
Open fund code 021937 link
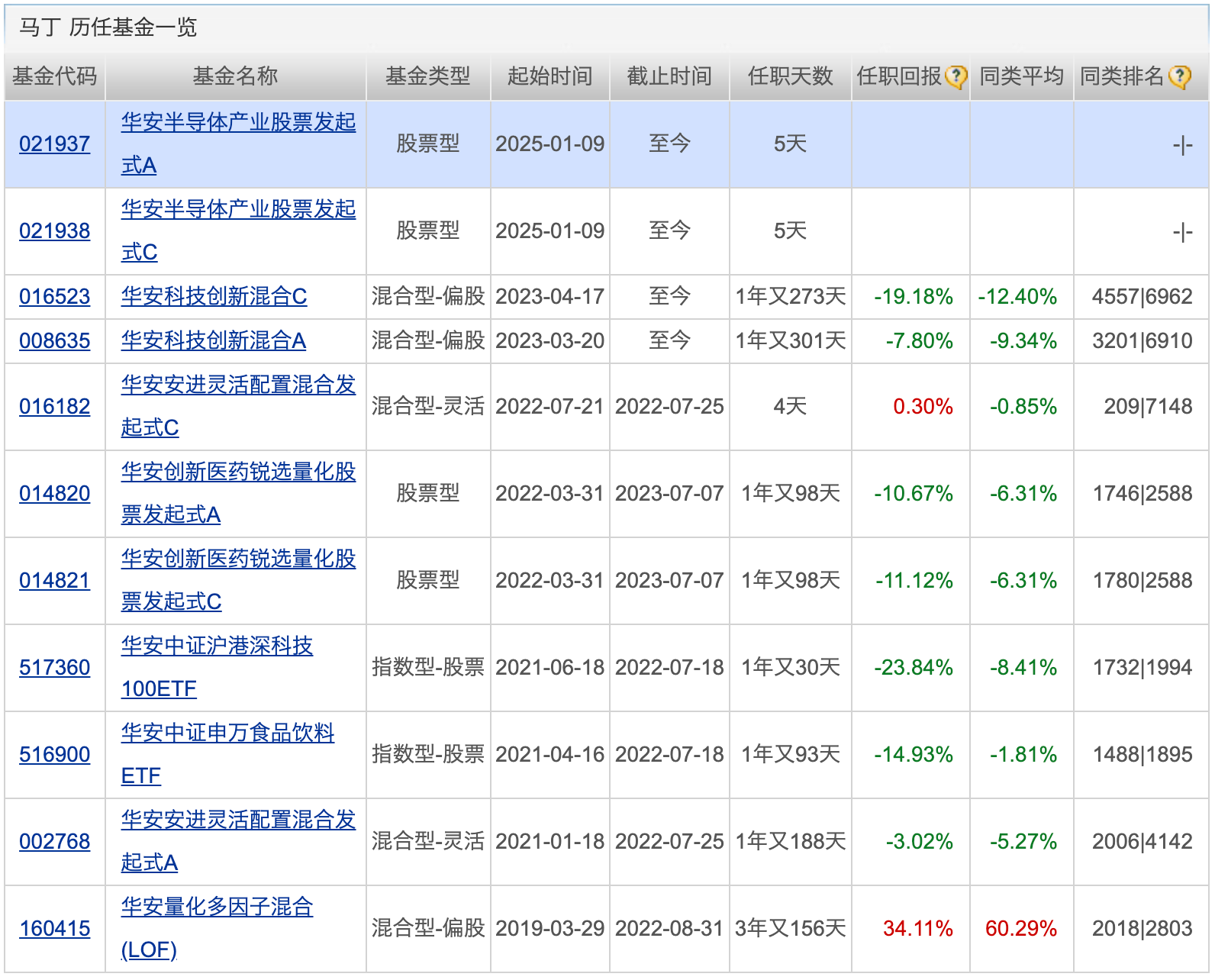pyautogui.click(x=55, y=144)
